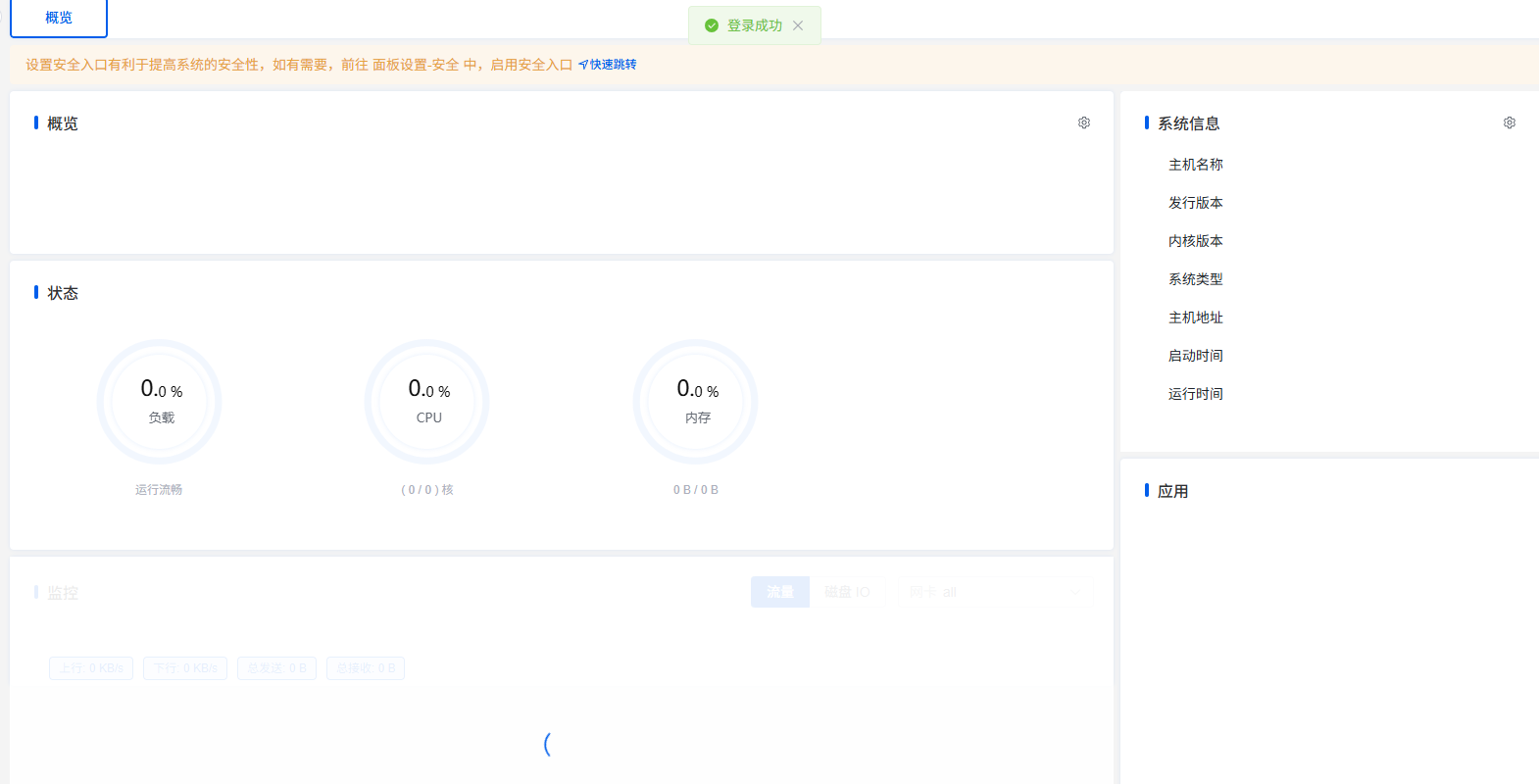Dismiss the 登录成功 notification with X

[x=798, y=25]
